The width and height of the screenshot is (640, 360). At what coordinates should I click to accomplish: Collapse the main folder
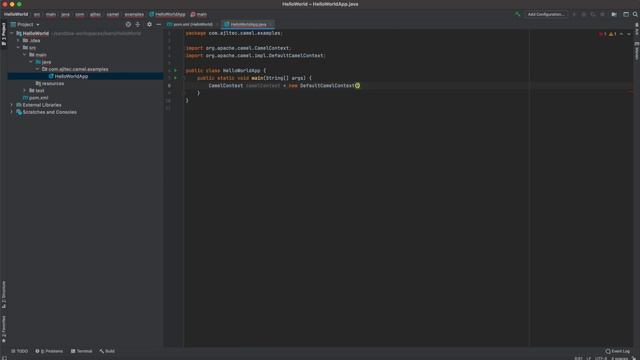pyautogui.click(x=25, y=55)
